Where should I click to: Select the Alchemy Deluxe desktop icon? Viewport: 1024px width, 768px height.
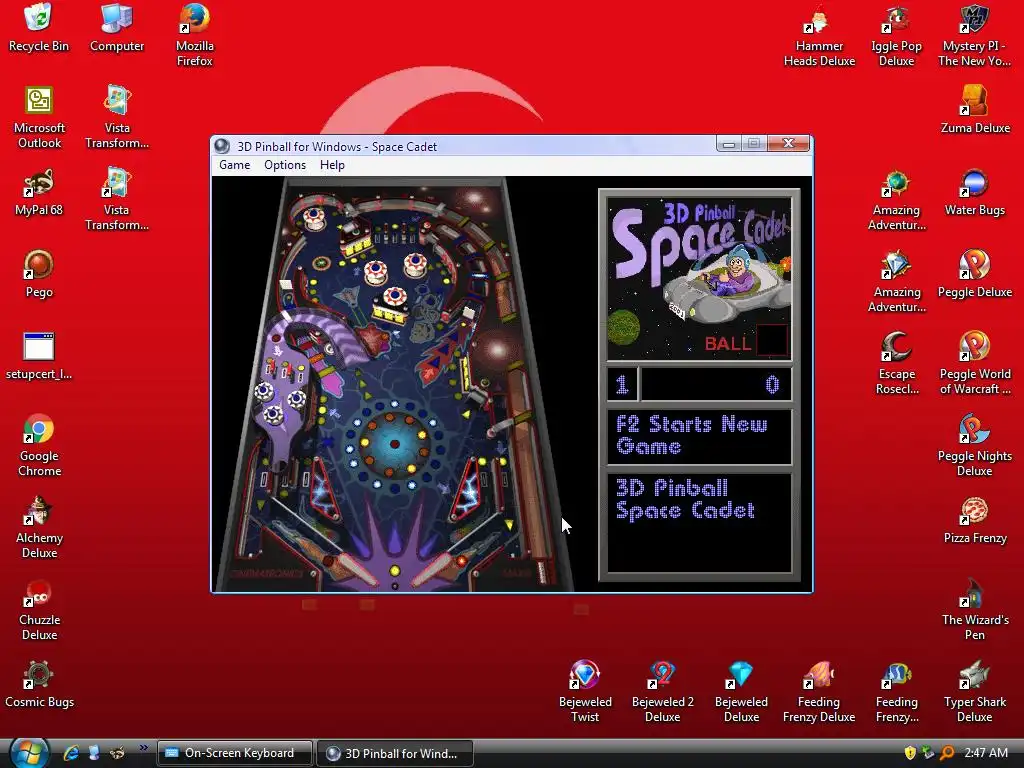(39, 527)
